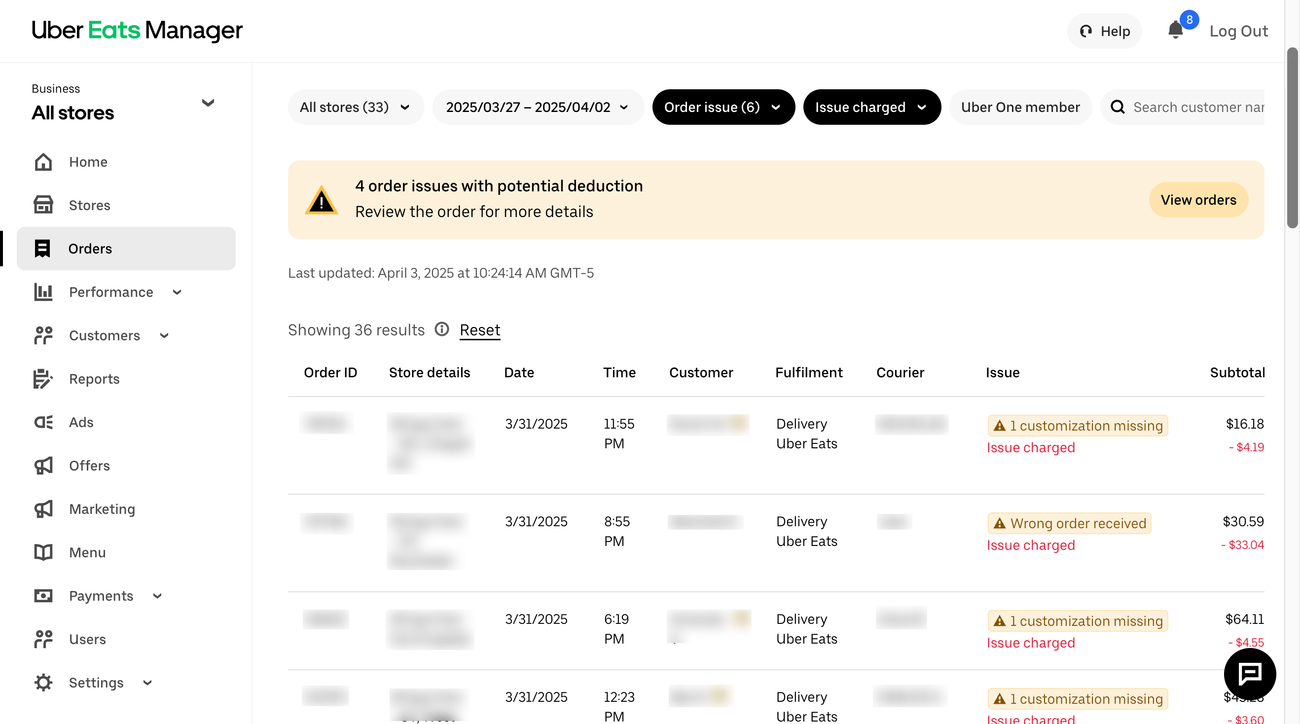1300x724 pixels.
Task: Click the search magnifier icon
Action: (1118, 107)
